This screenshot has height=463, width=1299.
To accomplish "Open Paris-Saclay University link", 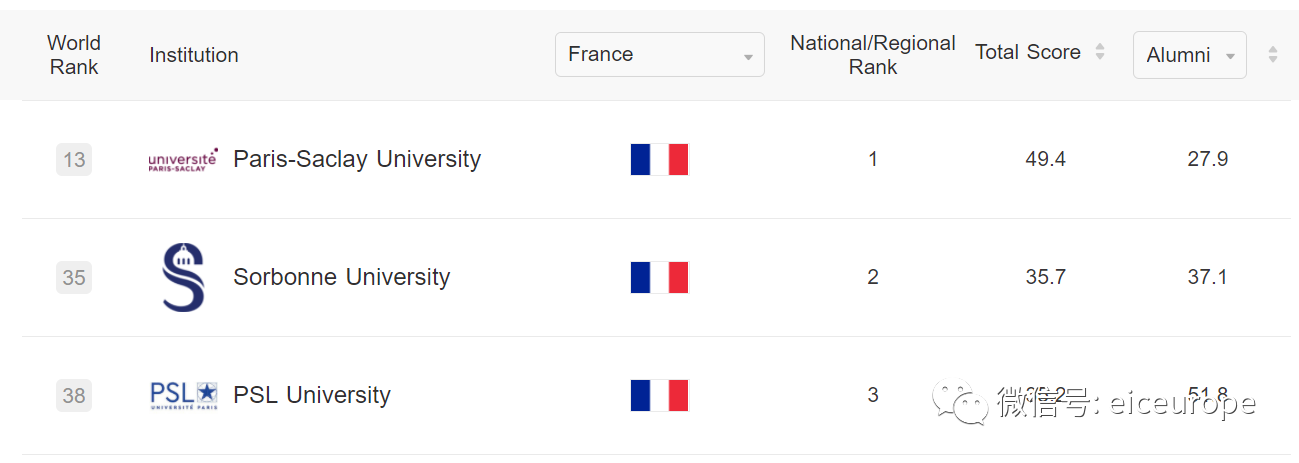I will click(x=357, y=159).
